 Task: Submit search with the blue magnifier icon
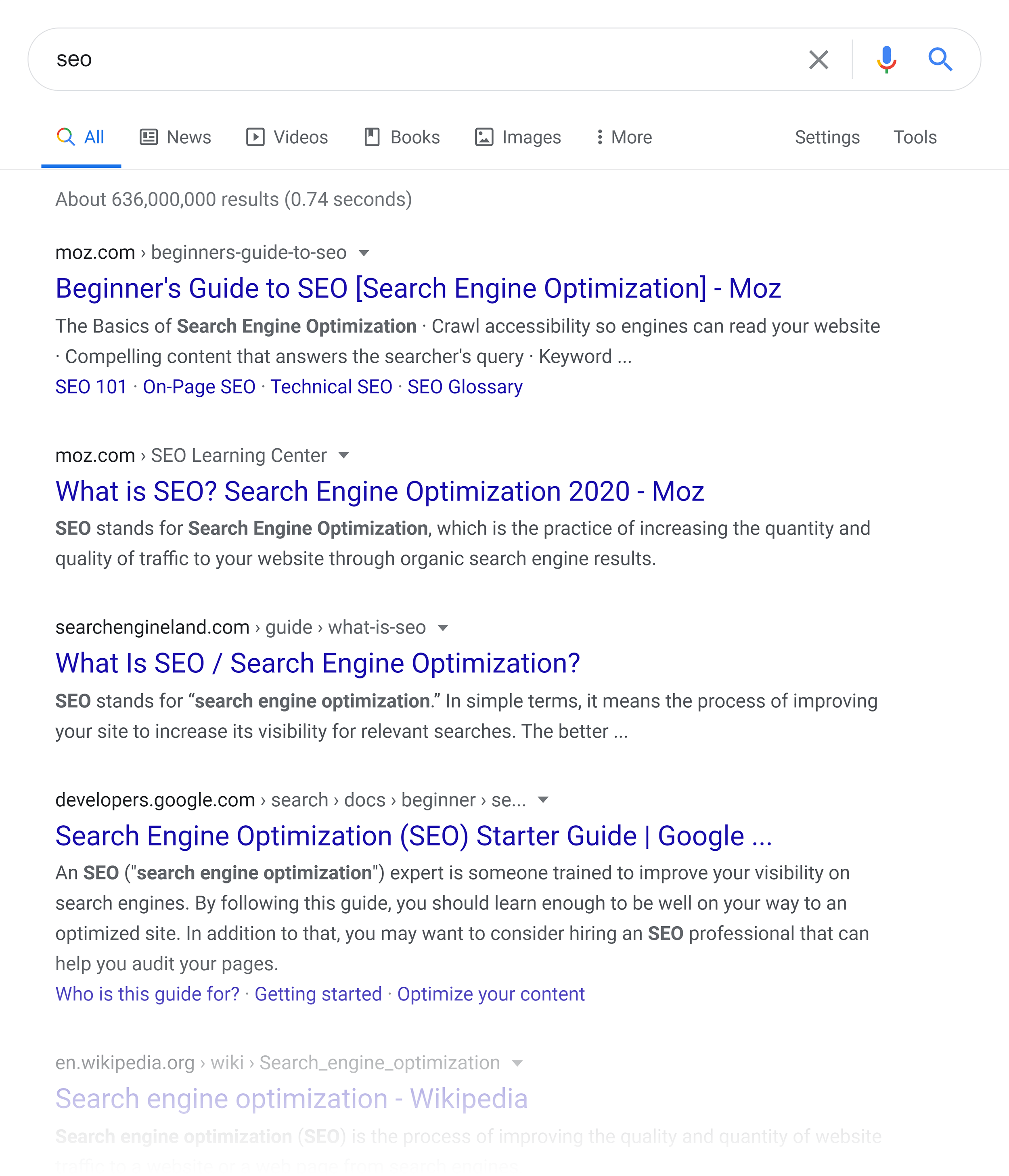coord(940,59)
